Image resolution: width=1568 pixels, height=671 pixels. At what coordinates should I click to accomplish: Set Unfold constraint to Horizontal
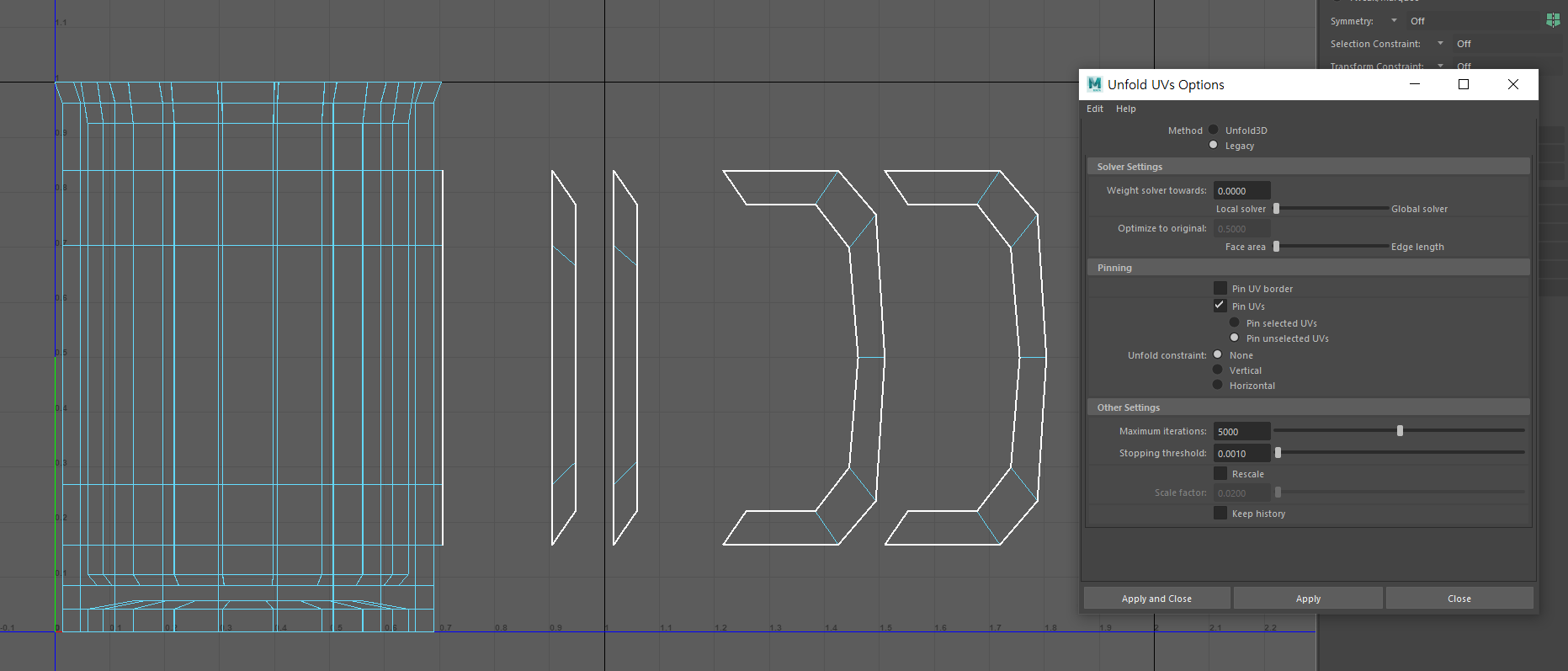(x=1218, y=385)
